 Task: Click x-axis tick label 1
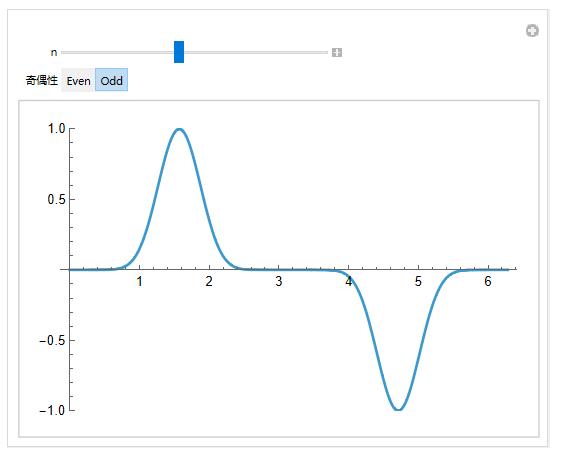pos(139,282)
